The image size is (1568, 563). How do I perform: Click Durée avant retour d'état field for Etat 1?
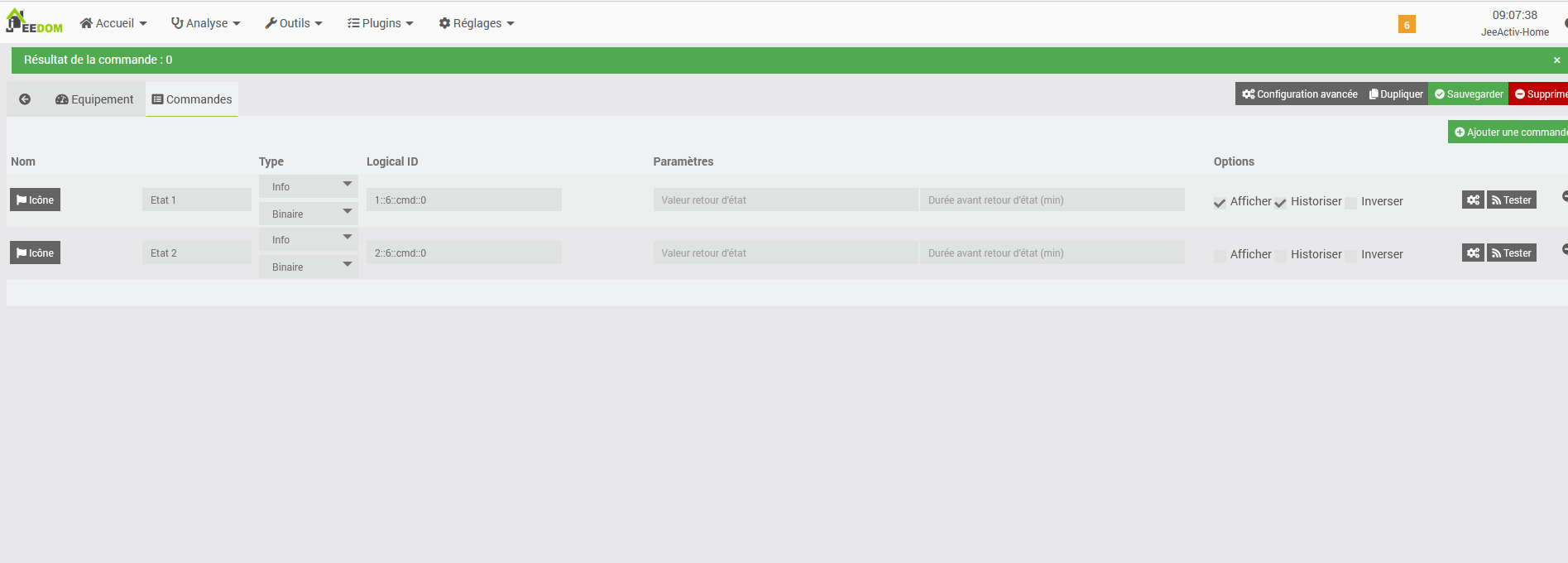click(x=1052, y=200)
